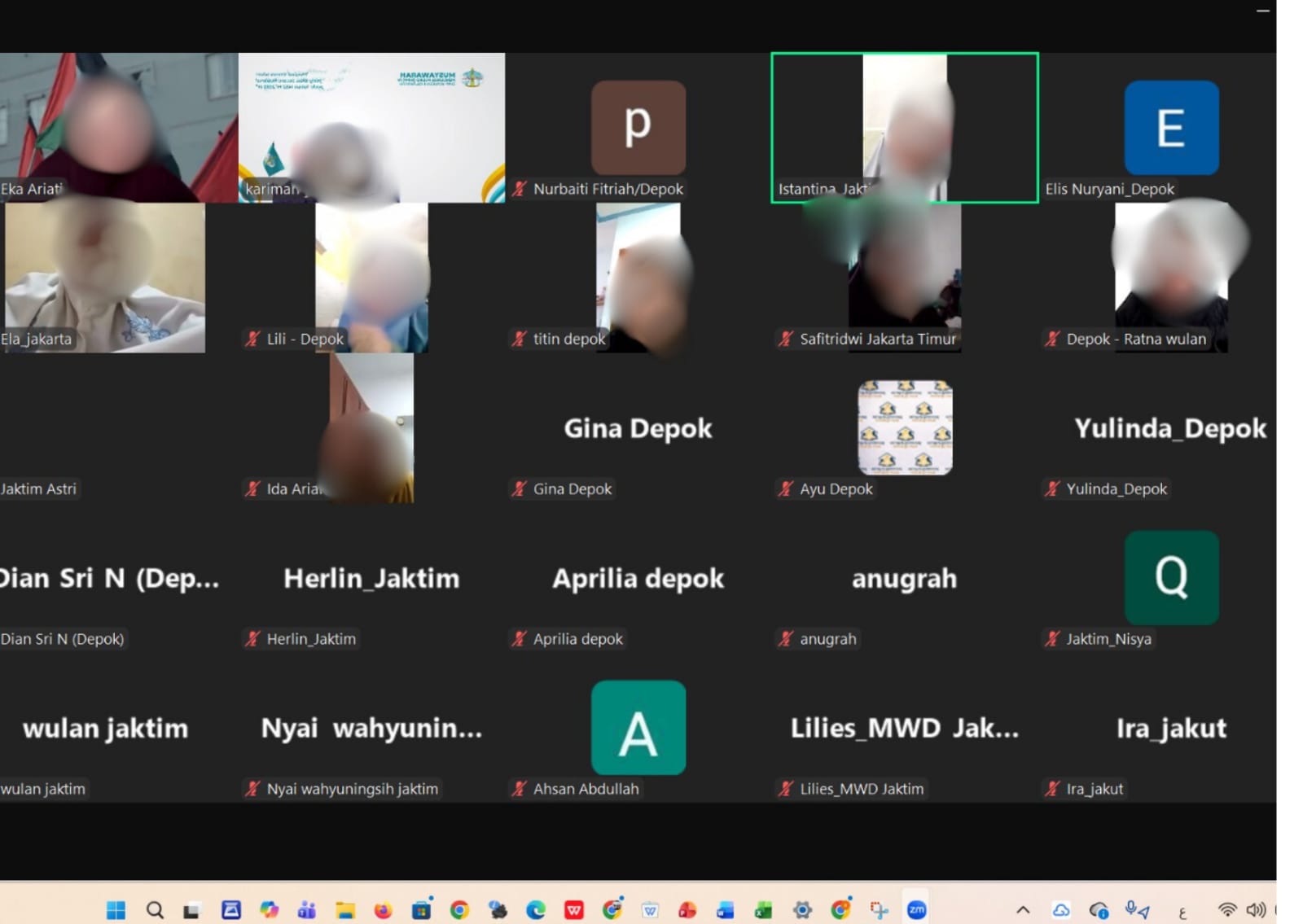Viewport: 1303px width, 924px height.
Task: Click the Elis Nuryani_Depok blue E avatar
Action: coord(1171,127)
